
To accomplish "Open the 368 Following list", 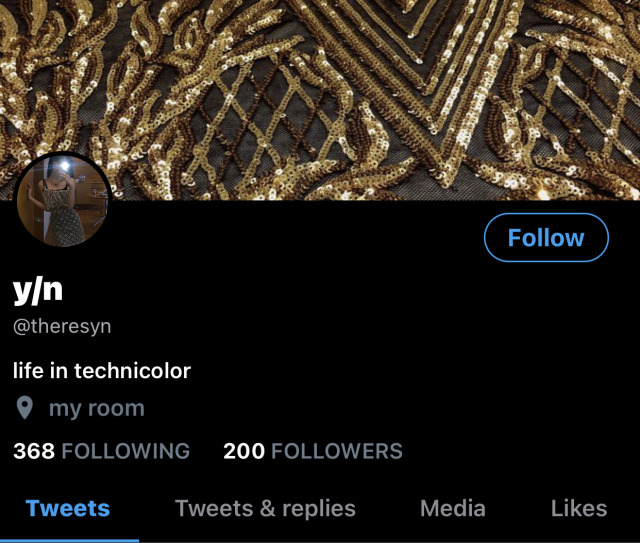I will point(101,451).
